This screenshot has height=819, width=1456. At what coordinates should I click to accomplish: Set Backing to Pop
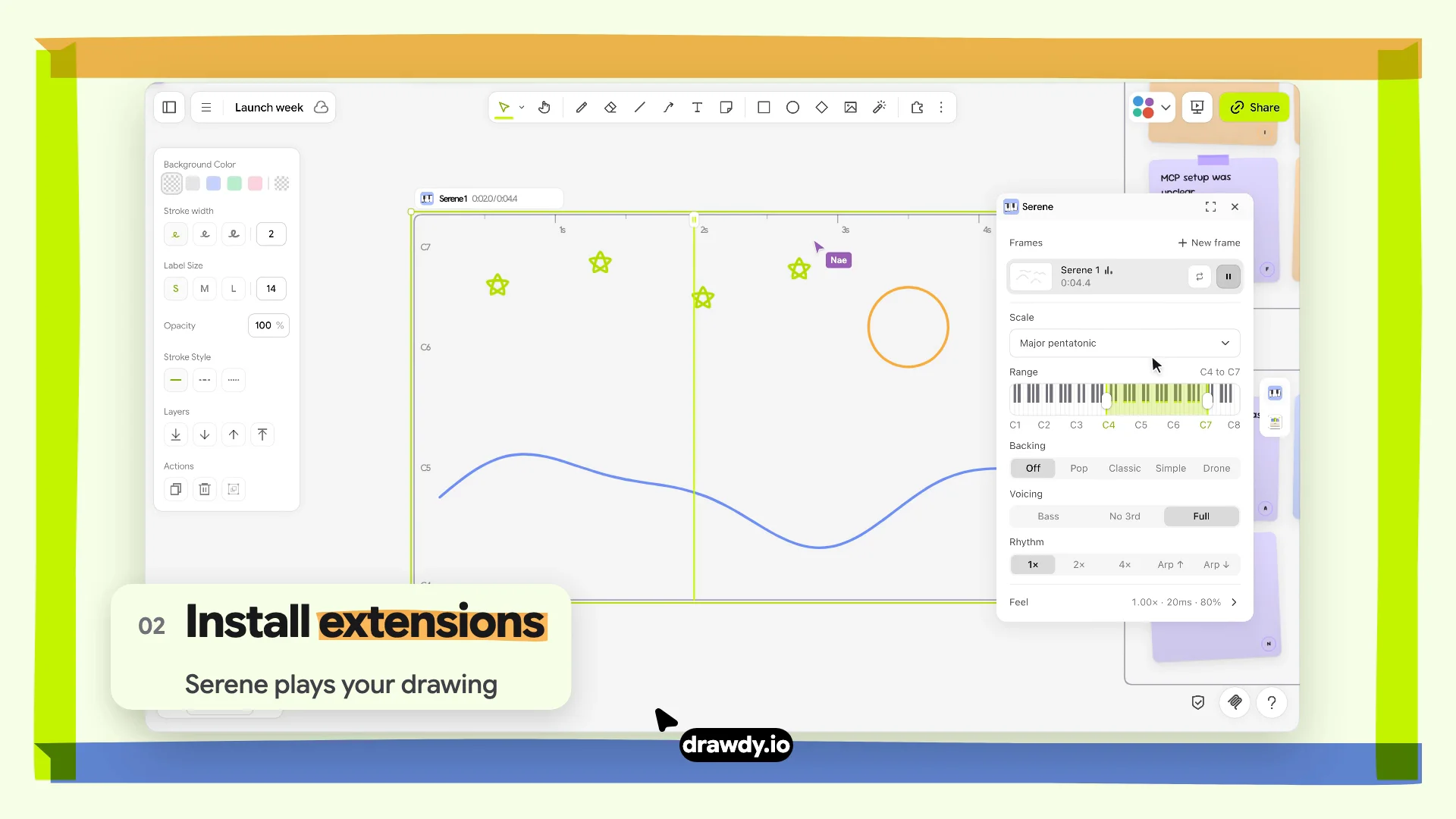(1078, 469)
